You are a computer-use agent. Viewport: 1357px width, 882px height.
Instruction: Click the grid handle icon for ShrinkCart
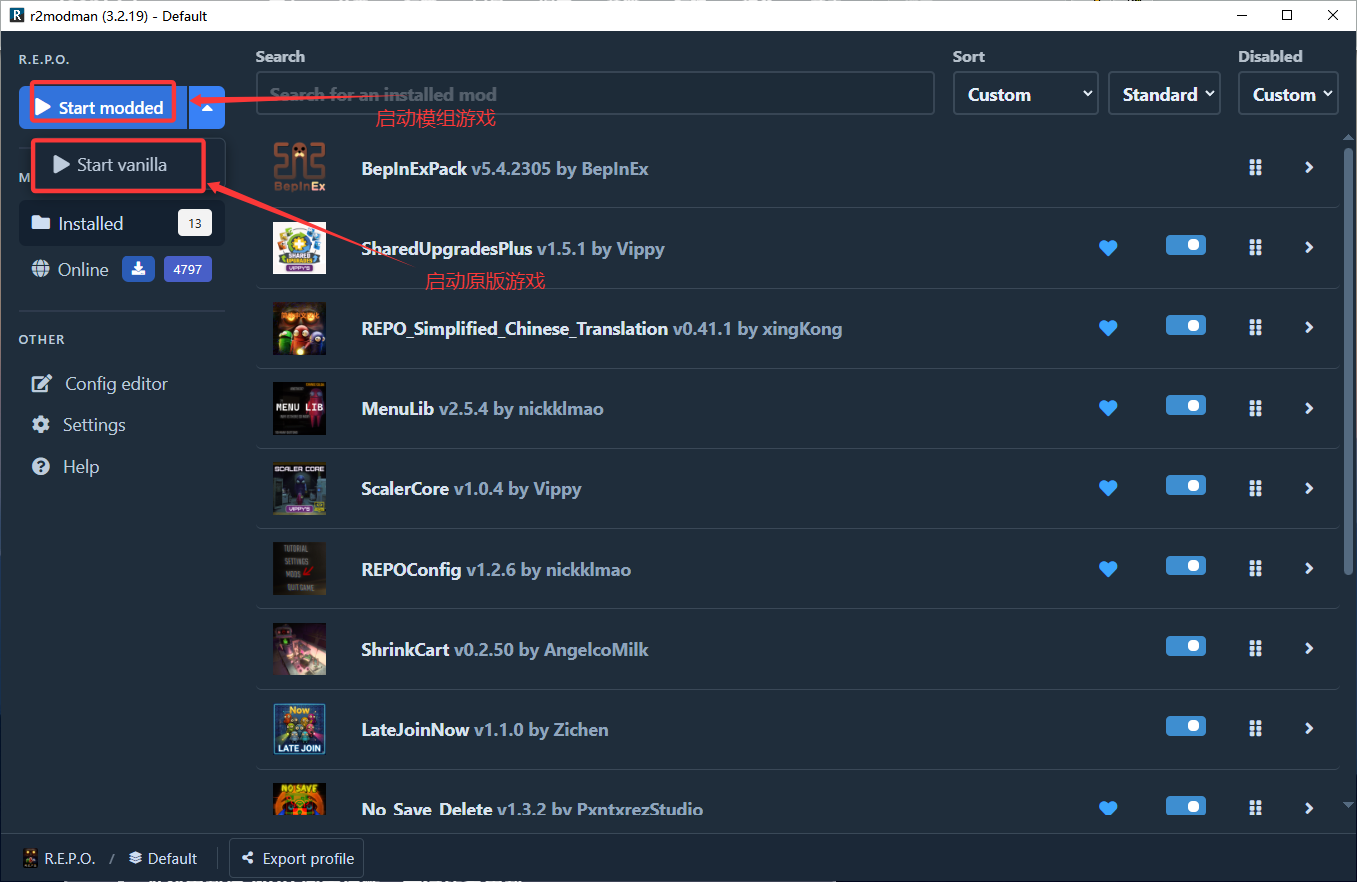pos(1255,649)
